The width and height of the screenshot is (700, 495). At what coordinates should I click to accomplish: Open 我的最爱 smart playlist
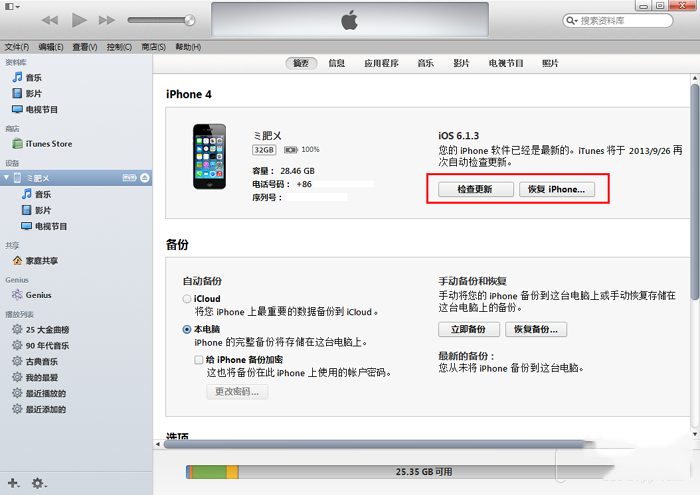coord(35,378)
